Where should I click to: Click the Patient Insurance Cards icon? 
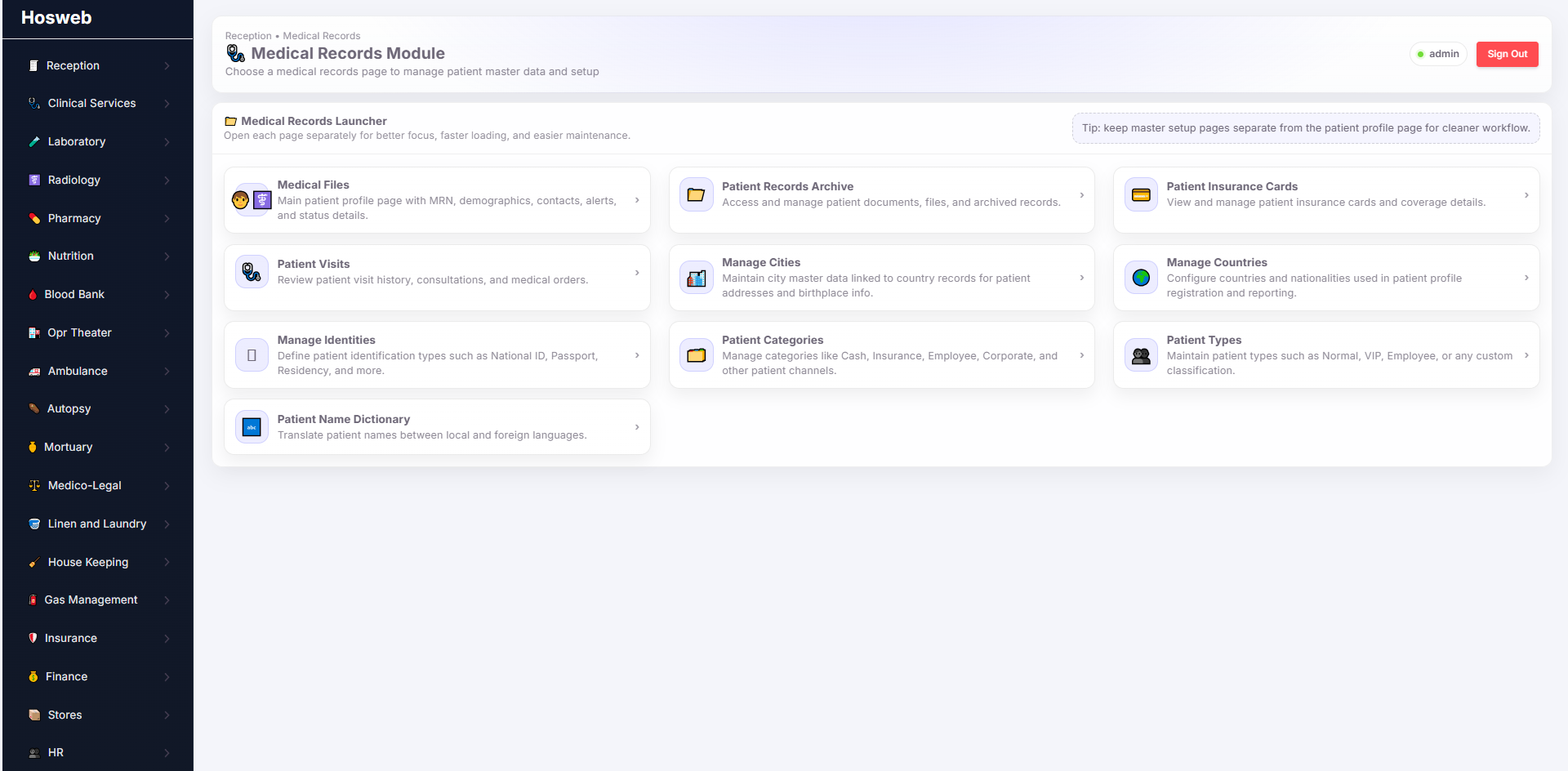pyautogui.click(x=1141, y=194)
